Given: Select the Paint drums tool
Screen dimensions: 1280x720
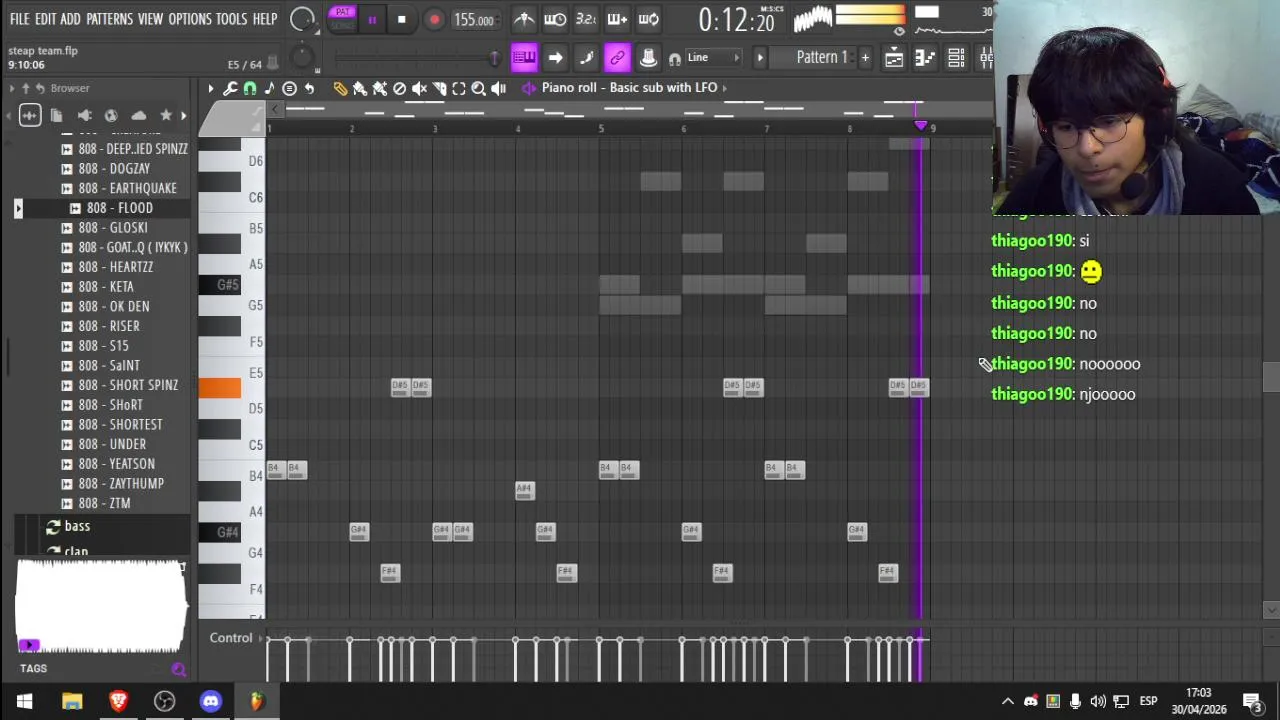Looking at the screenshot, I should click(380, 89).
